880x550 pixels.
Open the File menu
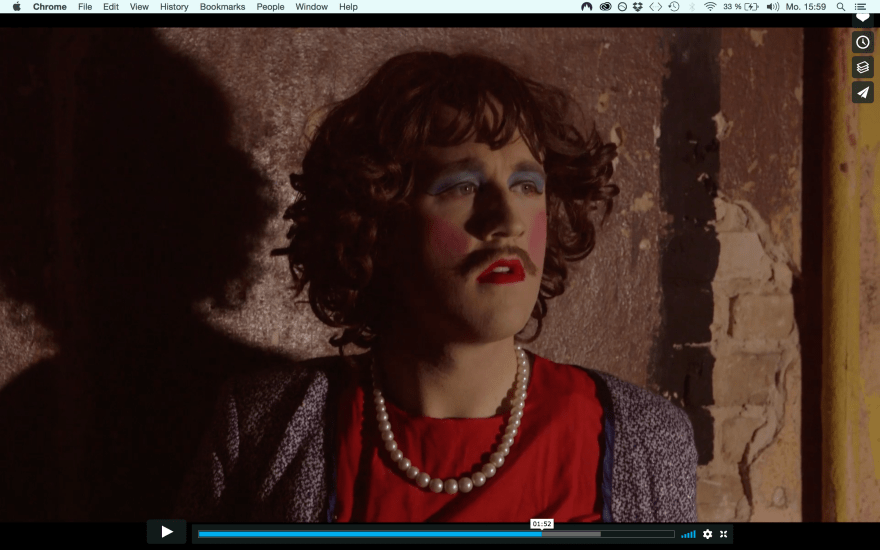coord(85,7)
